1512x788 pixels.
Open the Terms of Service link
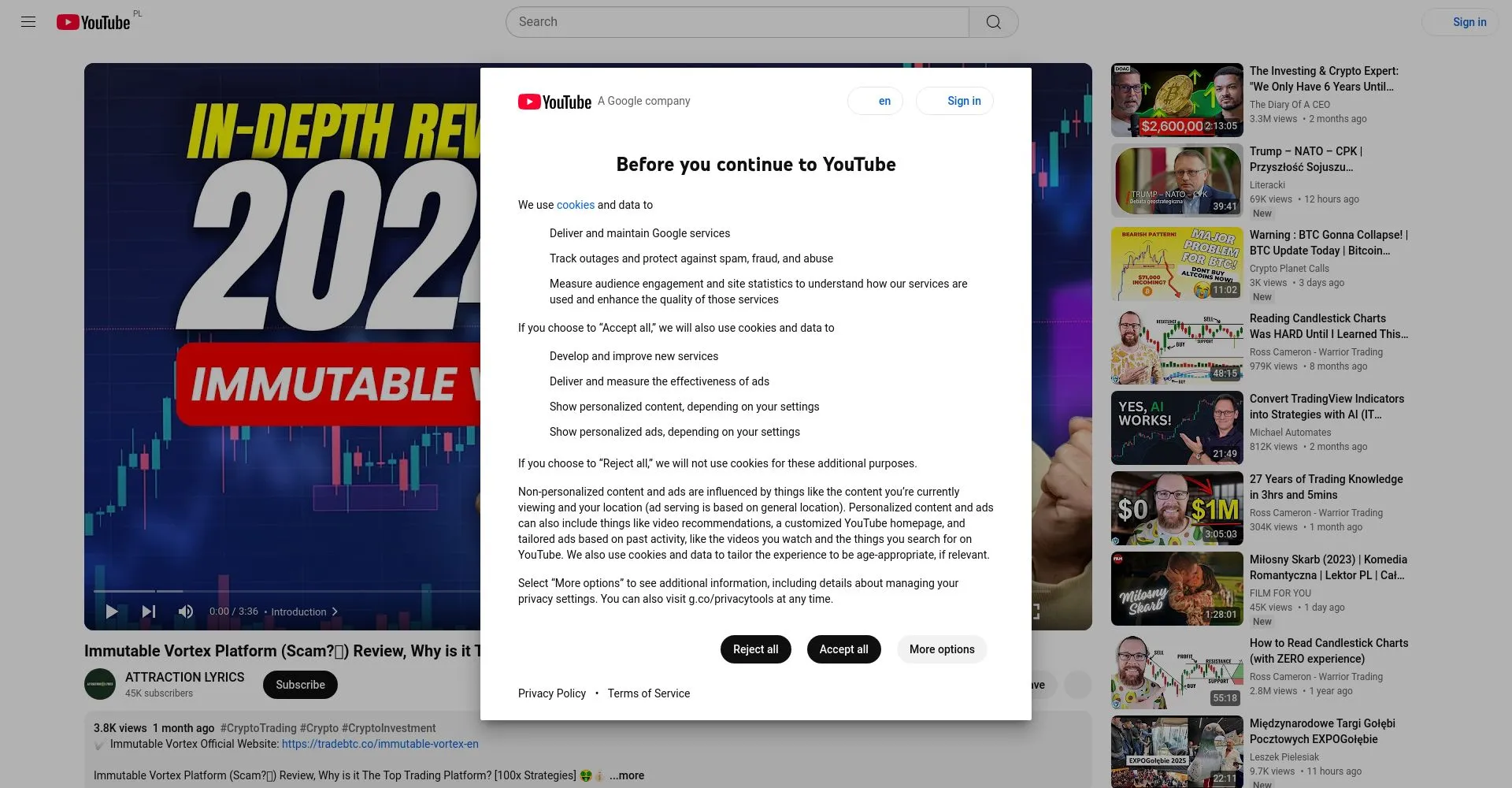coord(648,693)
